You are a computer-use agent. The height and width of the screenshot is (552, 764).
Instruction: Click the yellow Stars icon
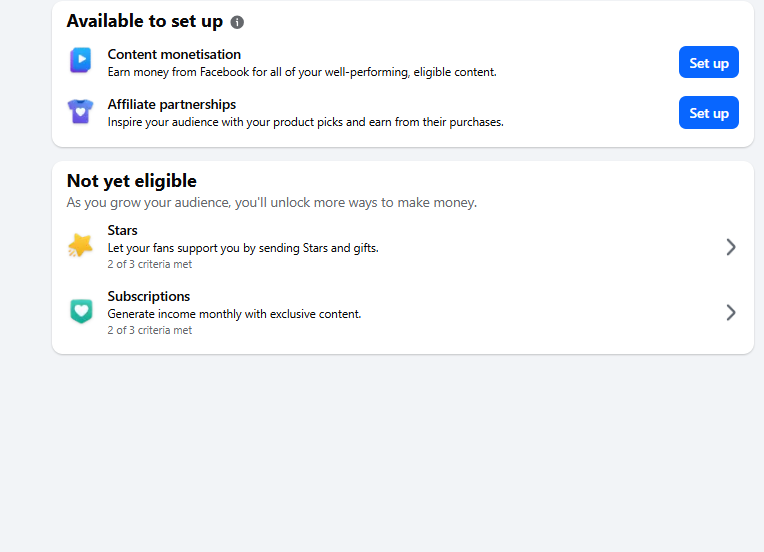80,245
